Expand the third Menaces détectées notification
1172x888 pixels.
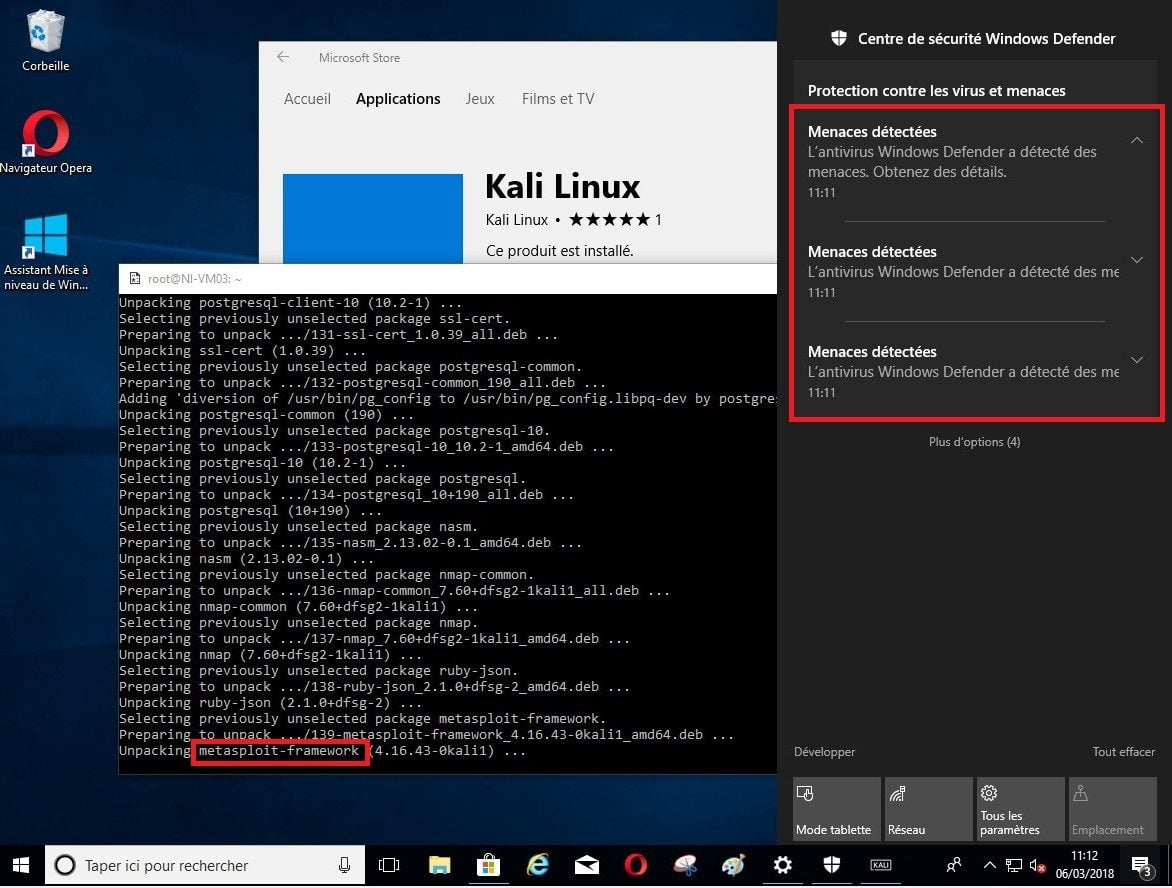pyautogui.click(x=1136, y=360)
